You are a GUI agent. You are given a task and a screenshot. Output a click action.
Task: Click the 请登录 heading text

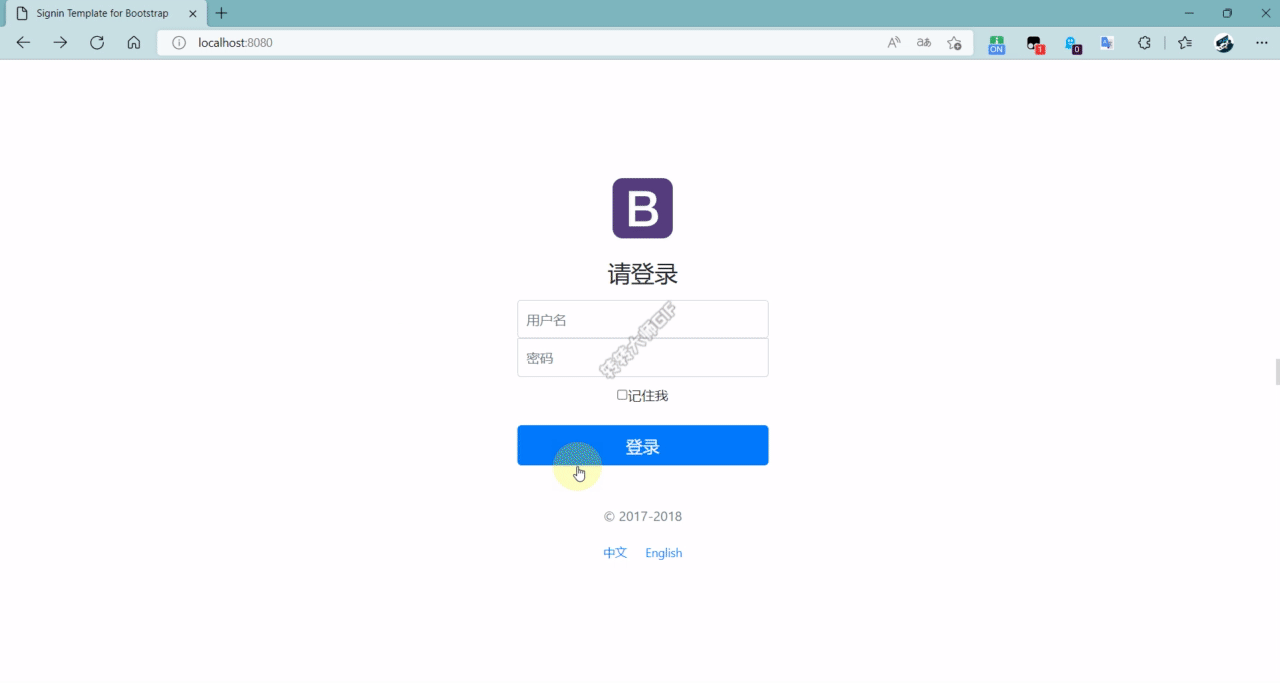[x=642, y=274]
